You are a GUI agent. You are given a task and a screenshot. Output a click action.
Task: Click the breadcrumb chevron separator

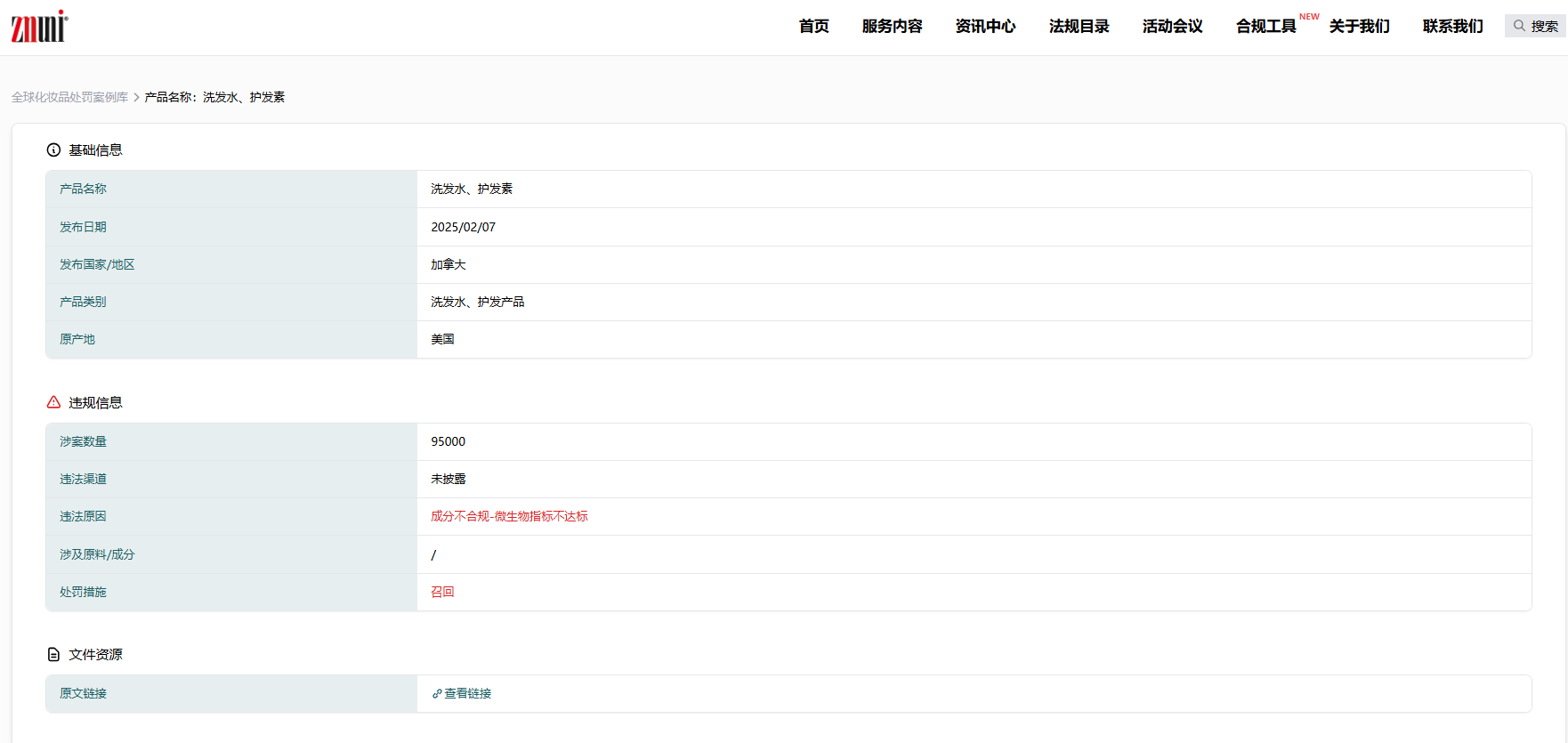click(136, 98)
